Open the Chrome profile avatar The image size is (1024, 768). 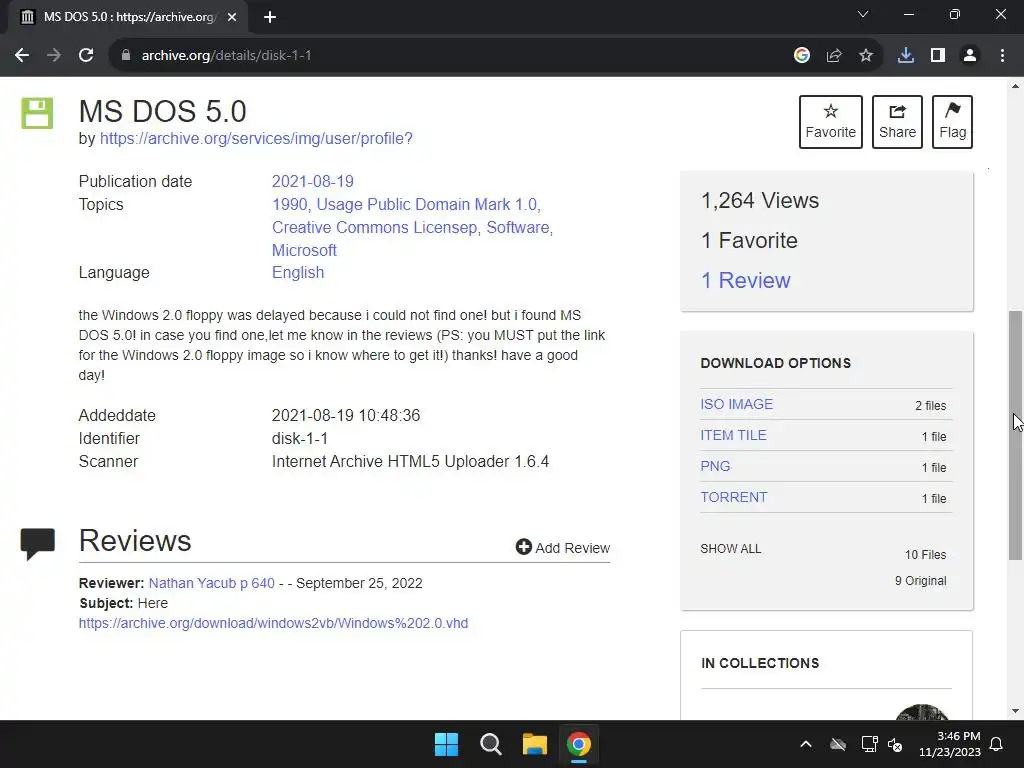(970, 56)
